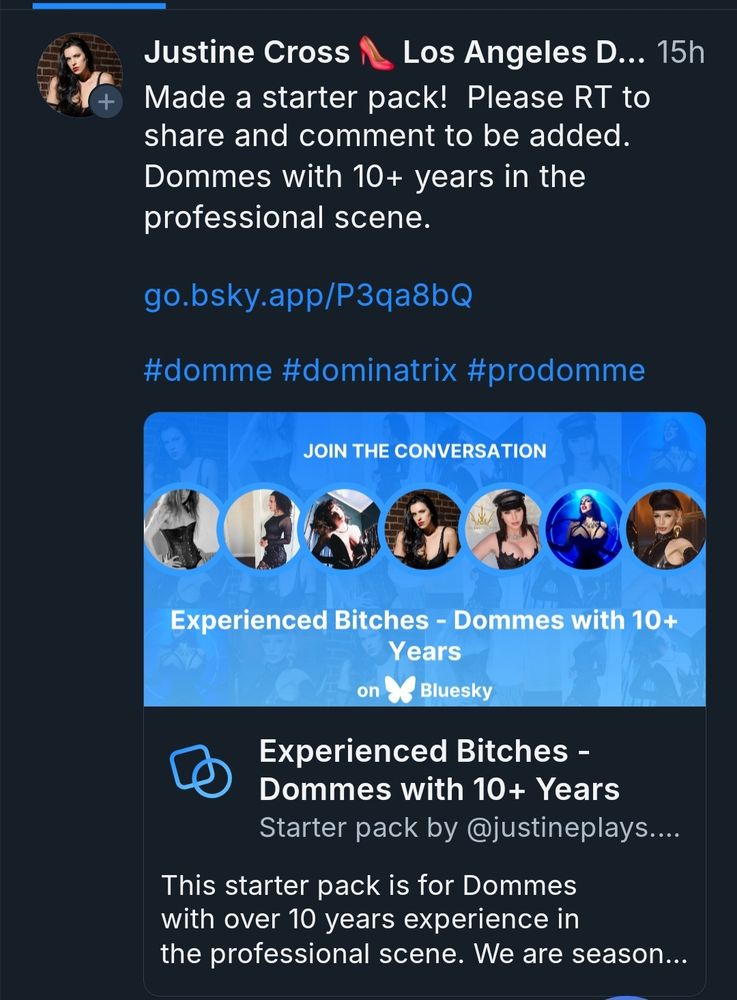Image resolution: width=737 pixels, height=1000 pixels.
Task: Open the go.bsky.app/P3qa8bQ link
Action: [308, 295]
